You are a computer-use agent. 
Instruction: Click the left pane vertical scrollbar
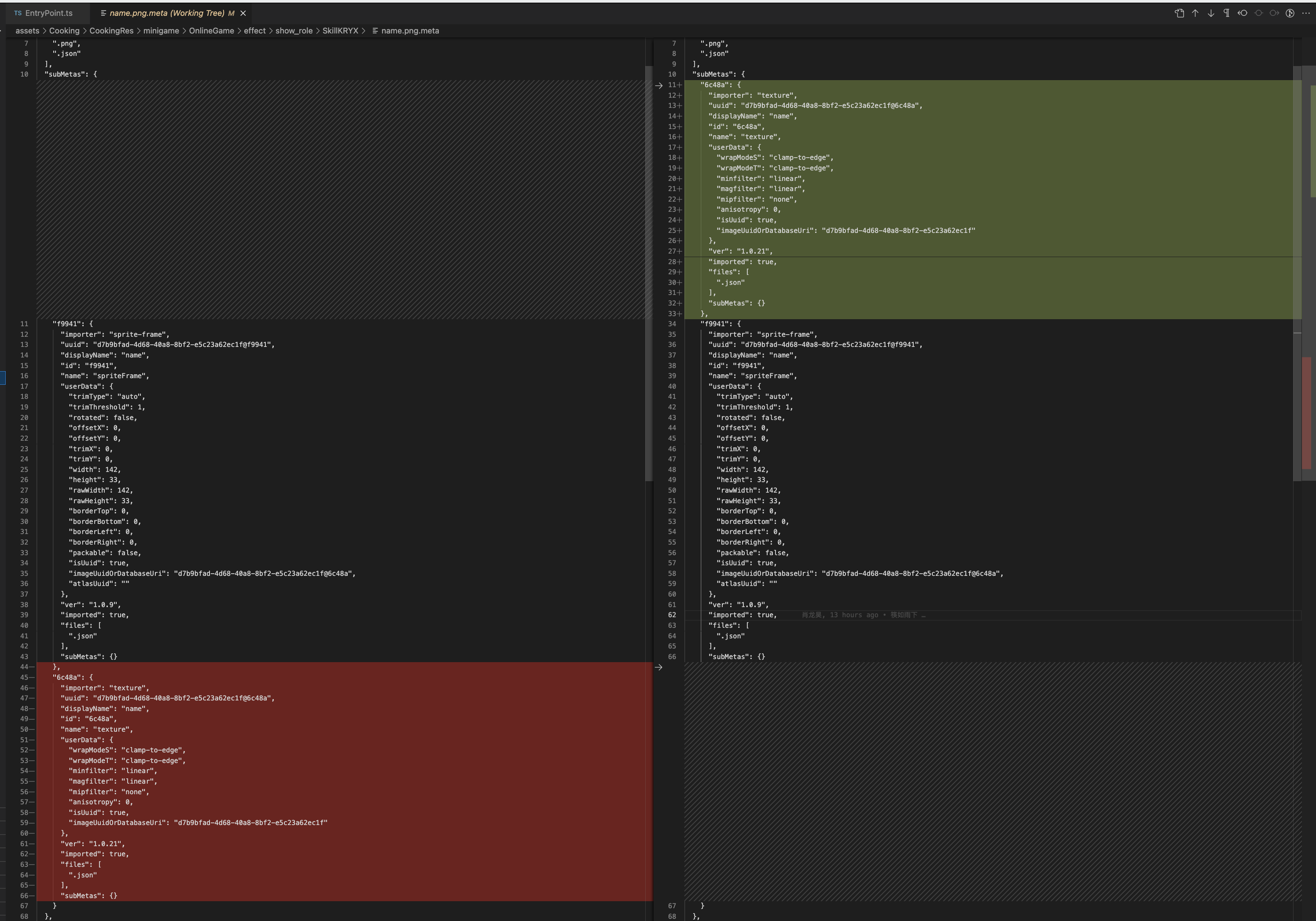click(x=649, y=273)
